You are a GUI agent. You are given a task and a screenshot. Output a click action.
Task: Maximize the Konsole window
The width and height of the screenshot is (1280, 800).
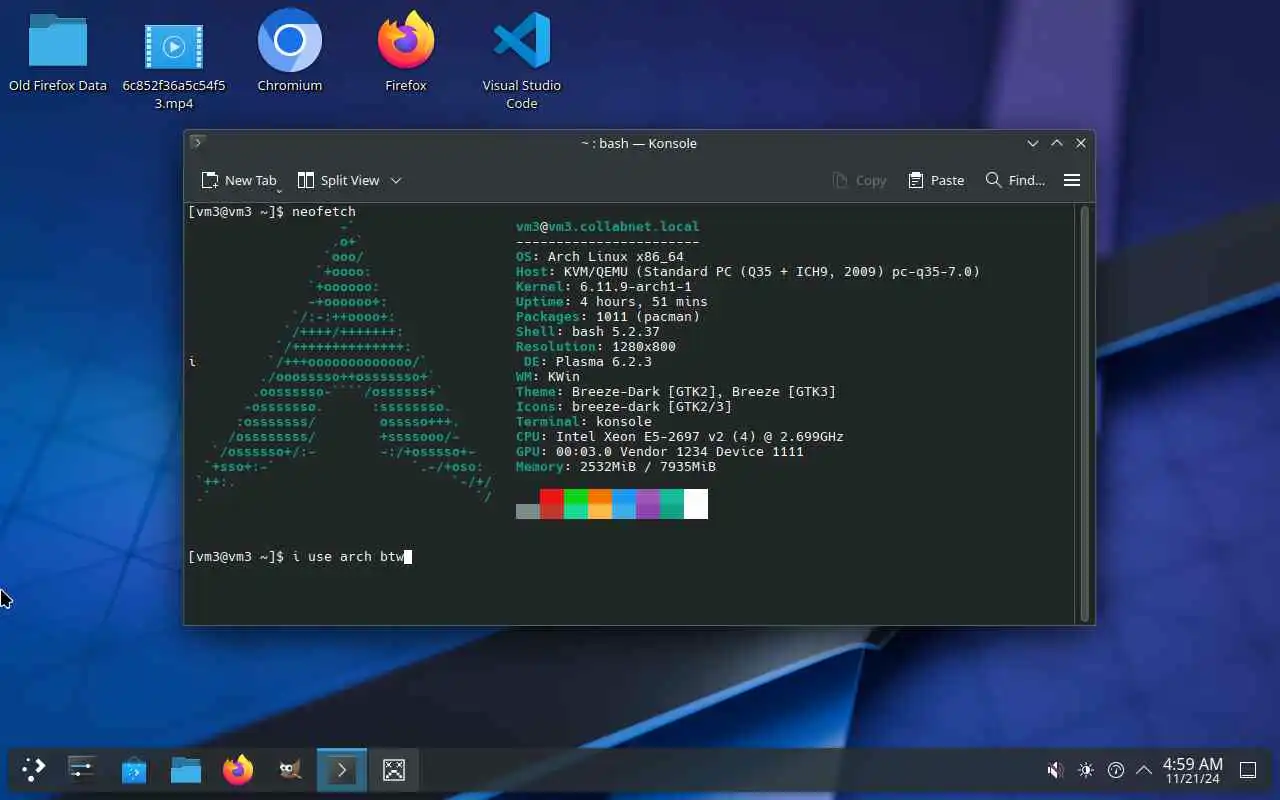point(1057,143)
